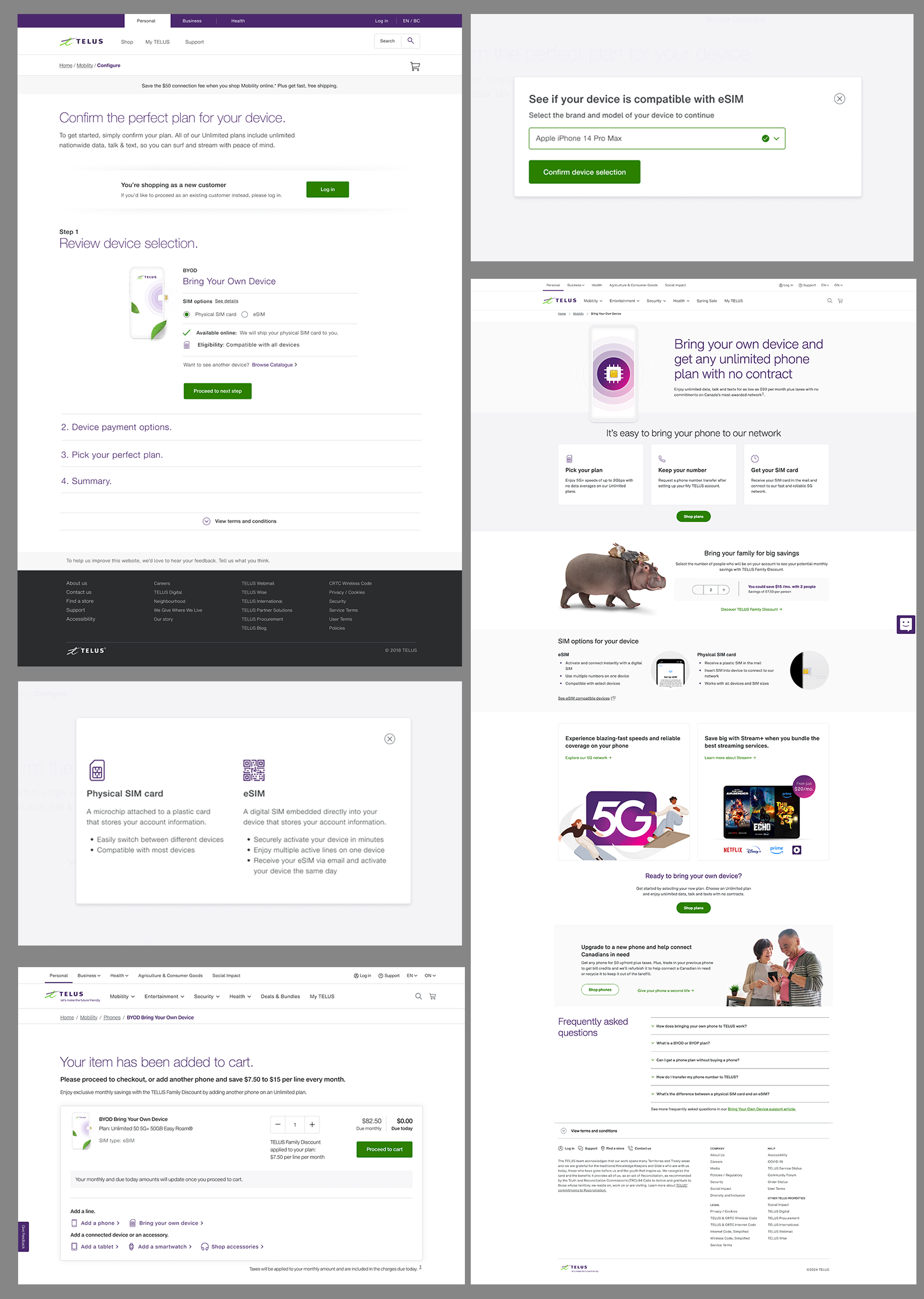Open Agriculture & Consumer Goods on the added-to-cart page
Screen dimensions: 924x1299
[170, 975]
